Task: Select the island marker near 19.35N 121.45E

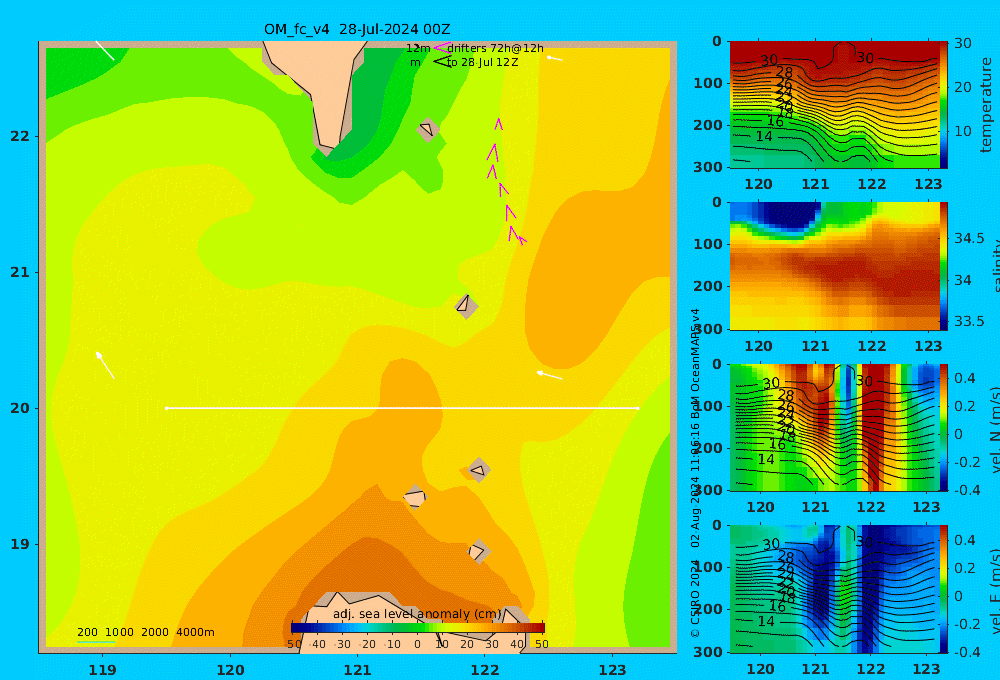Action: [x=415, y=496]
